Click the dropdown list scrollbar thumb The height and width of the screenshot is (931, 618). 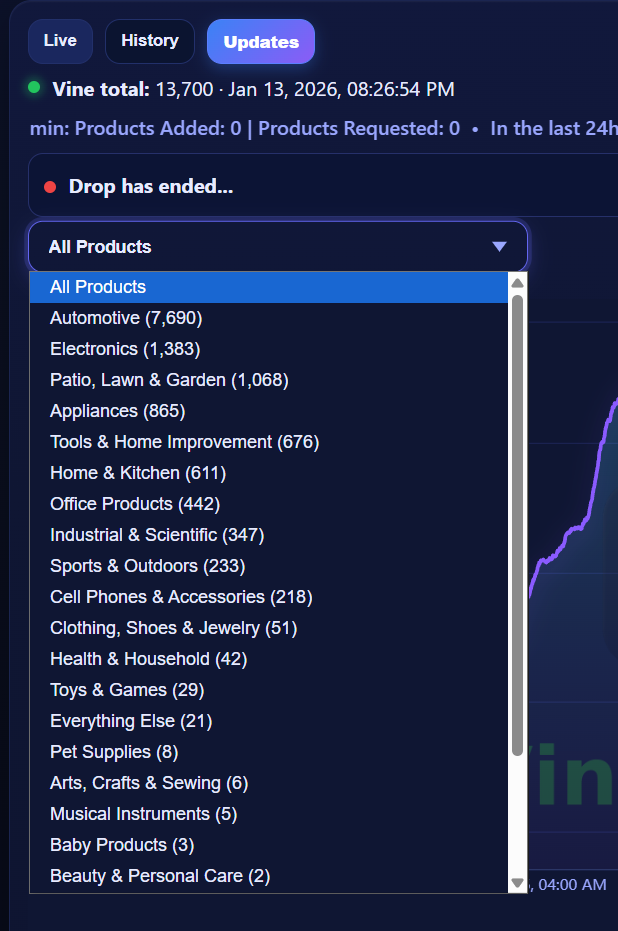517,525
